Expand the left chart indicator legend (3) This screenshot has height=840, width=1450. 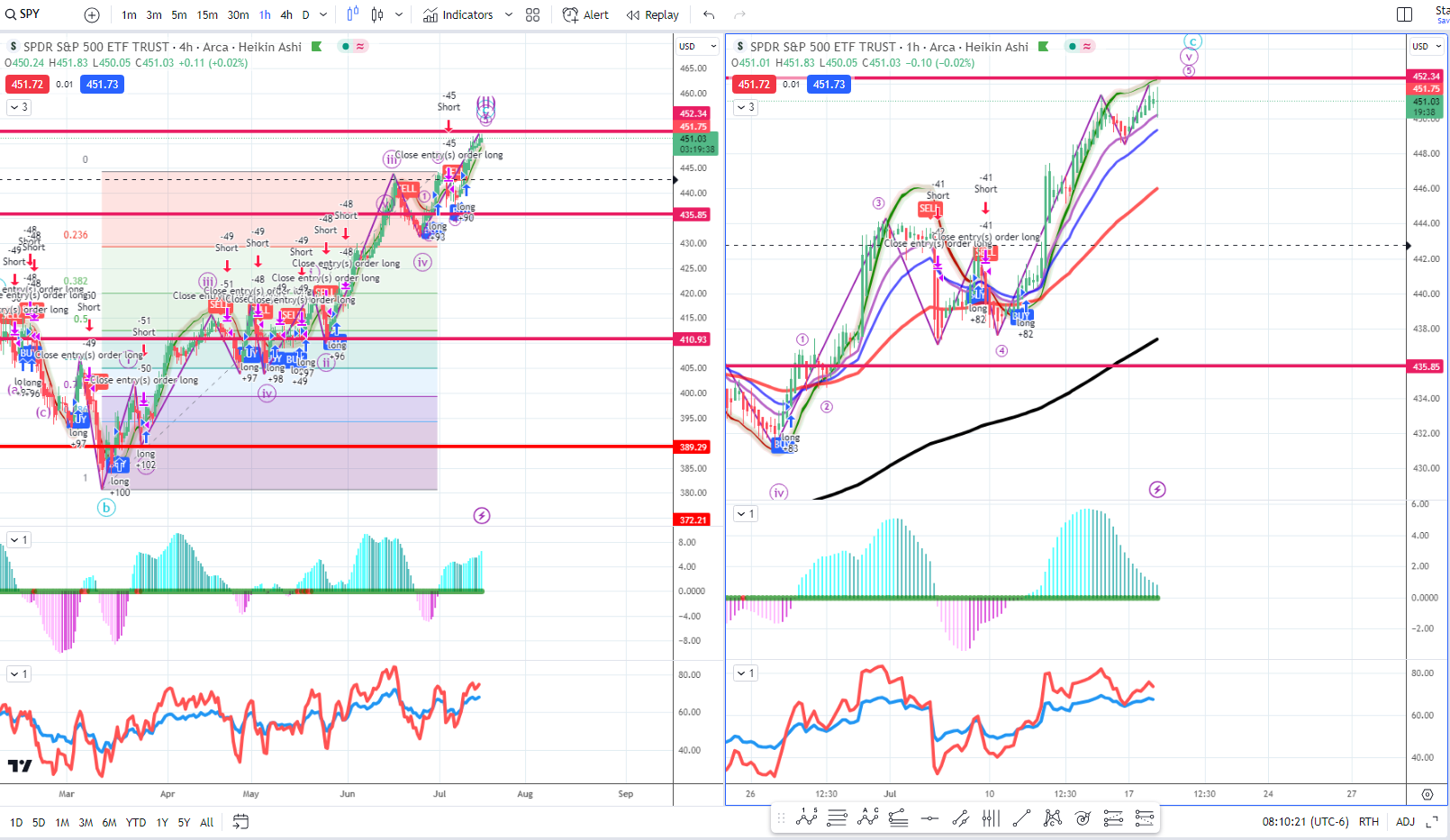tap(18, 107)
